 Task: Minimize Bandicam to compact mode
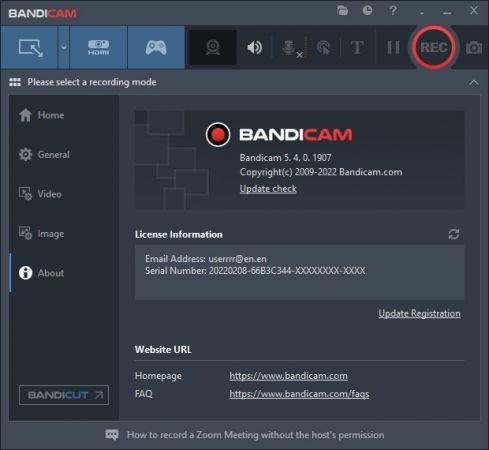[422, 12]
